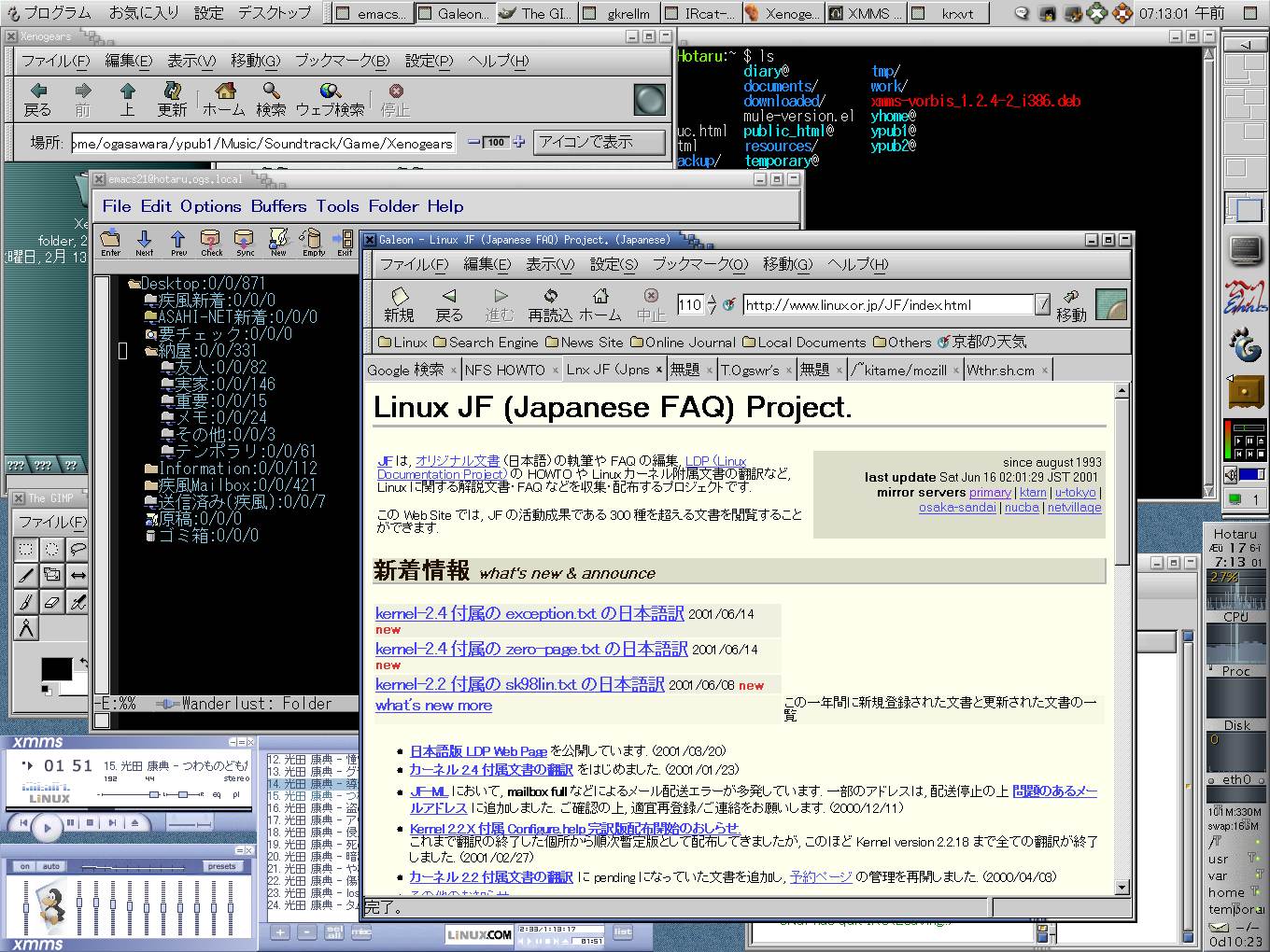Click GIMP foreground black color swatch
This screenshot has height=952, width=1270.
[55, 669]
